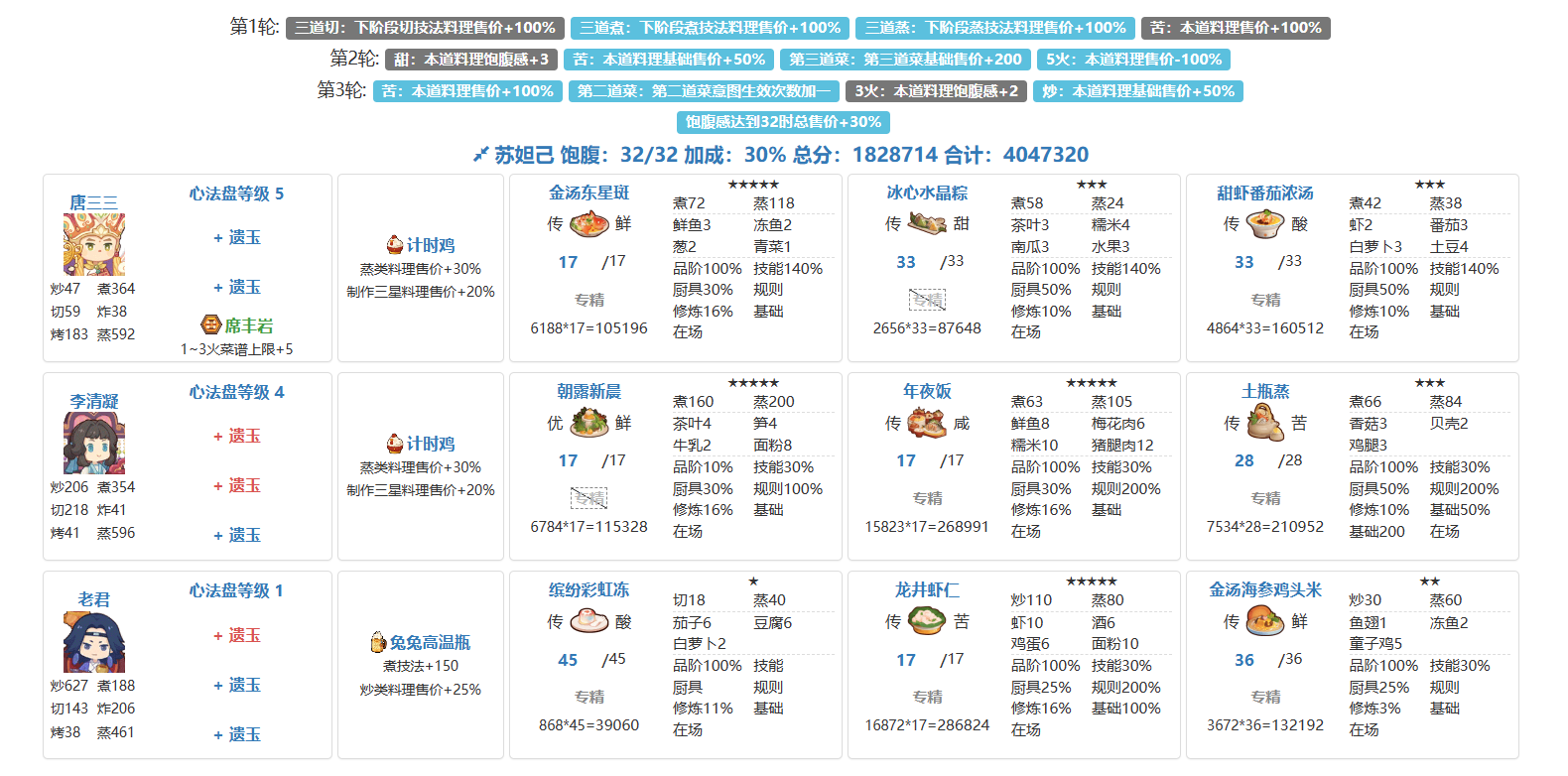The height and width of the screenshot is (776, 1568).
Task: Click the 金汤海参鸡头米 dish icon
Action: [1265, 621]
